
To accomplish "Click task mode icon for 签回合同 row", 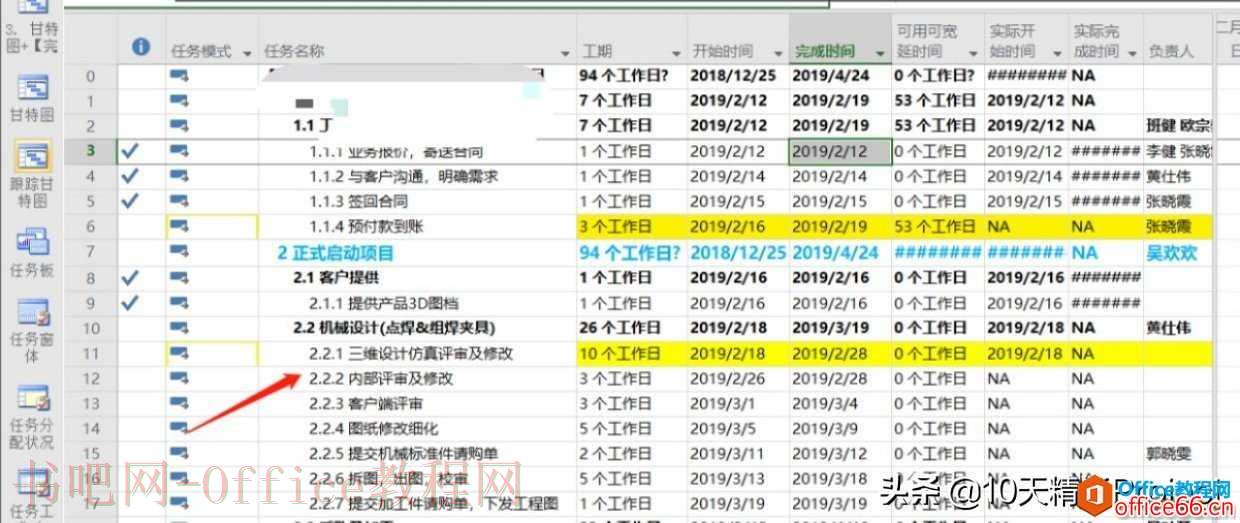I will [x=180, y=201].
